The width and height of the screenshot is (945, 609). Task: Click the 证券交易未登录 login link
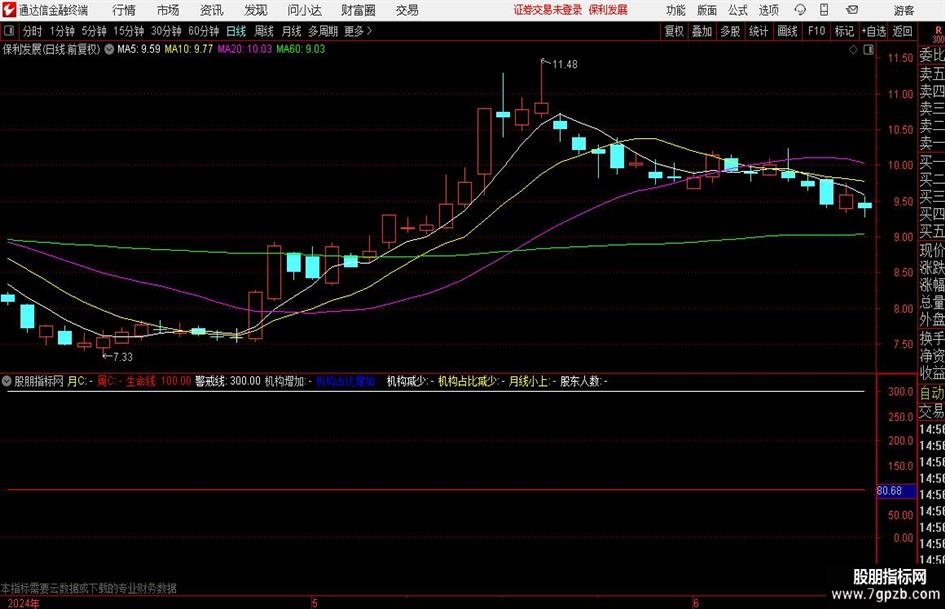548,10
